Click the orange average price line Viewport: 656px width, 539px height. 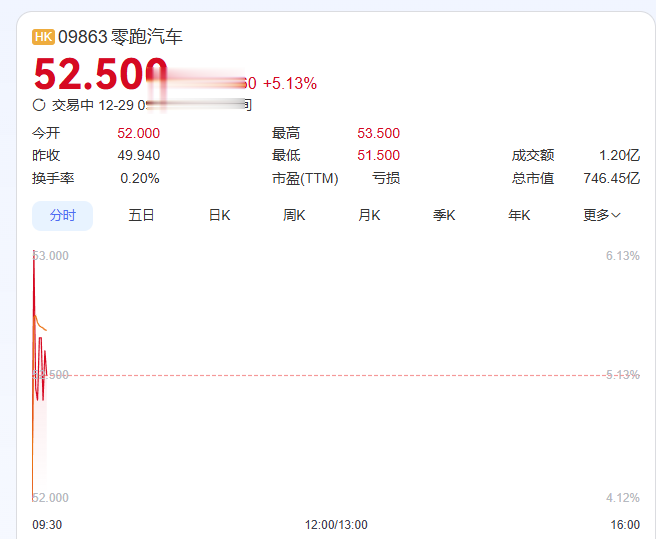point(41,325)
